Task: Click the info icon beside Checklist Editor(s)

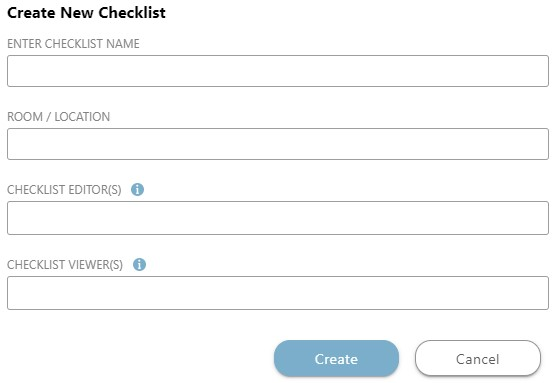Action: 138,189
